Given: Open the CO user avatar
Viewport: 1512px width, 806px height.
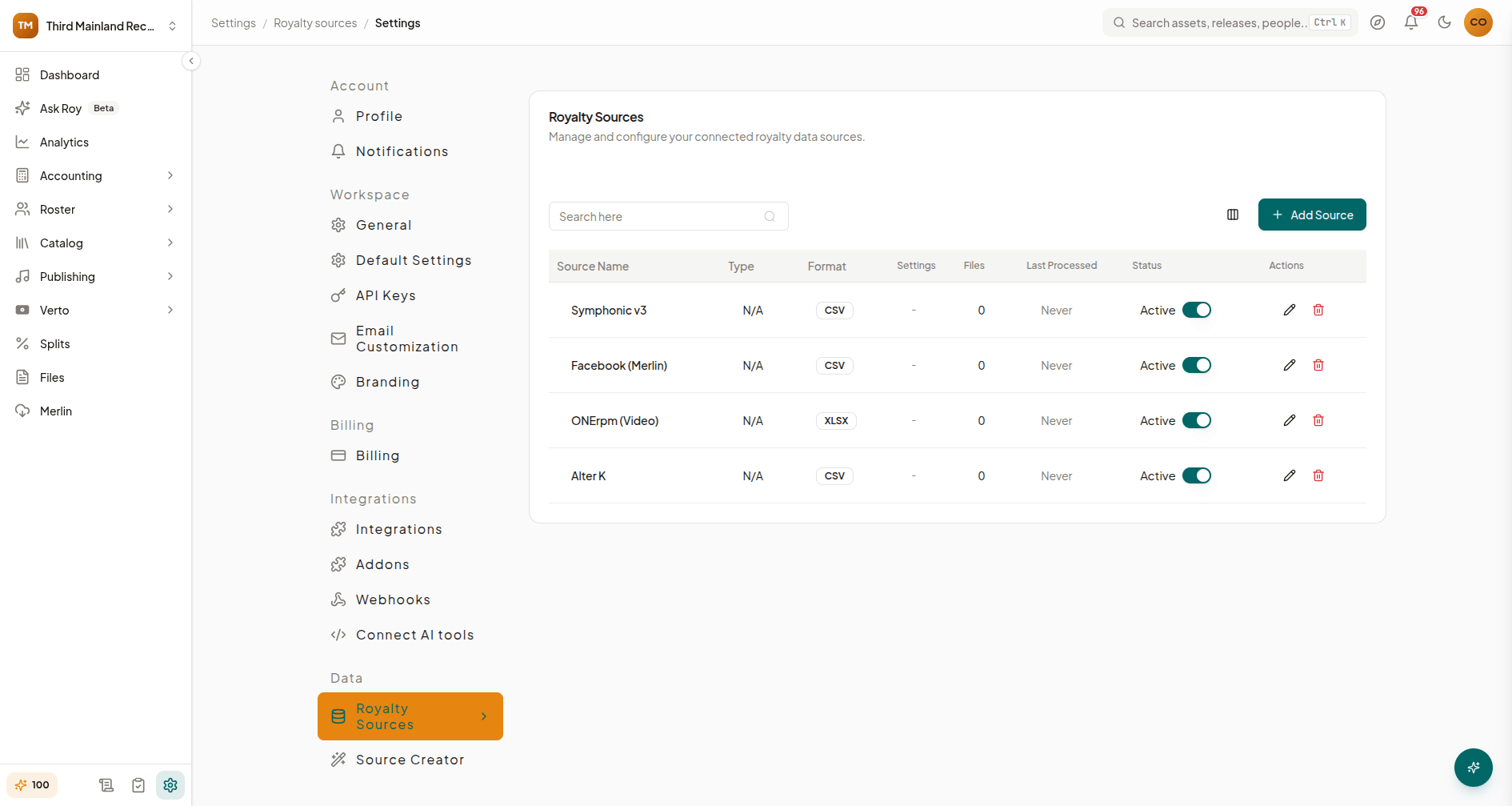Looking at the screenshot, I should (1478, 22).
